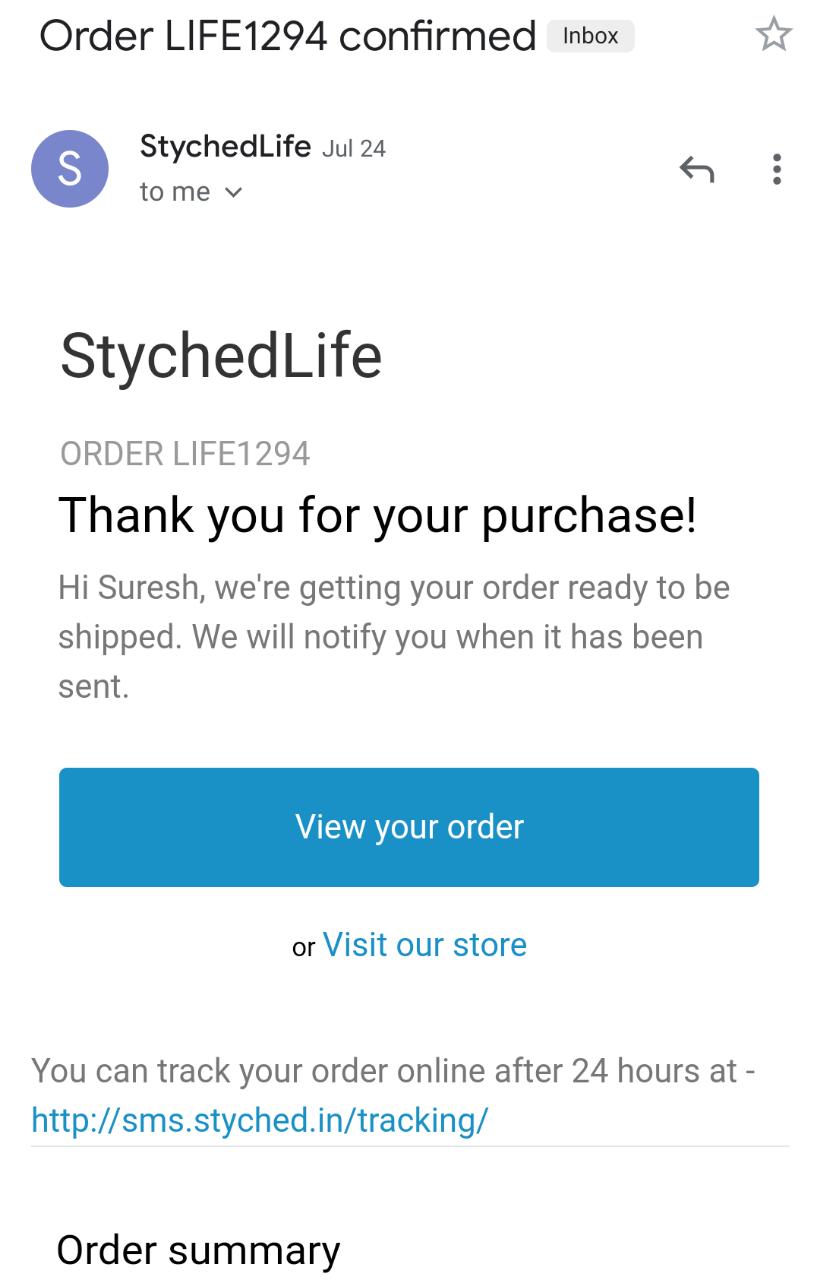This screenshot has width=820, height=1280.
Task: Tap the 'to me' recipient text
Action: pyautogui.click(x=175, y=192)
